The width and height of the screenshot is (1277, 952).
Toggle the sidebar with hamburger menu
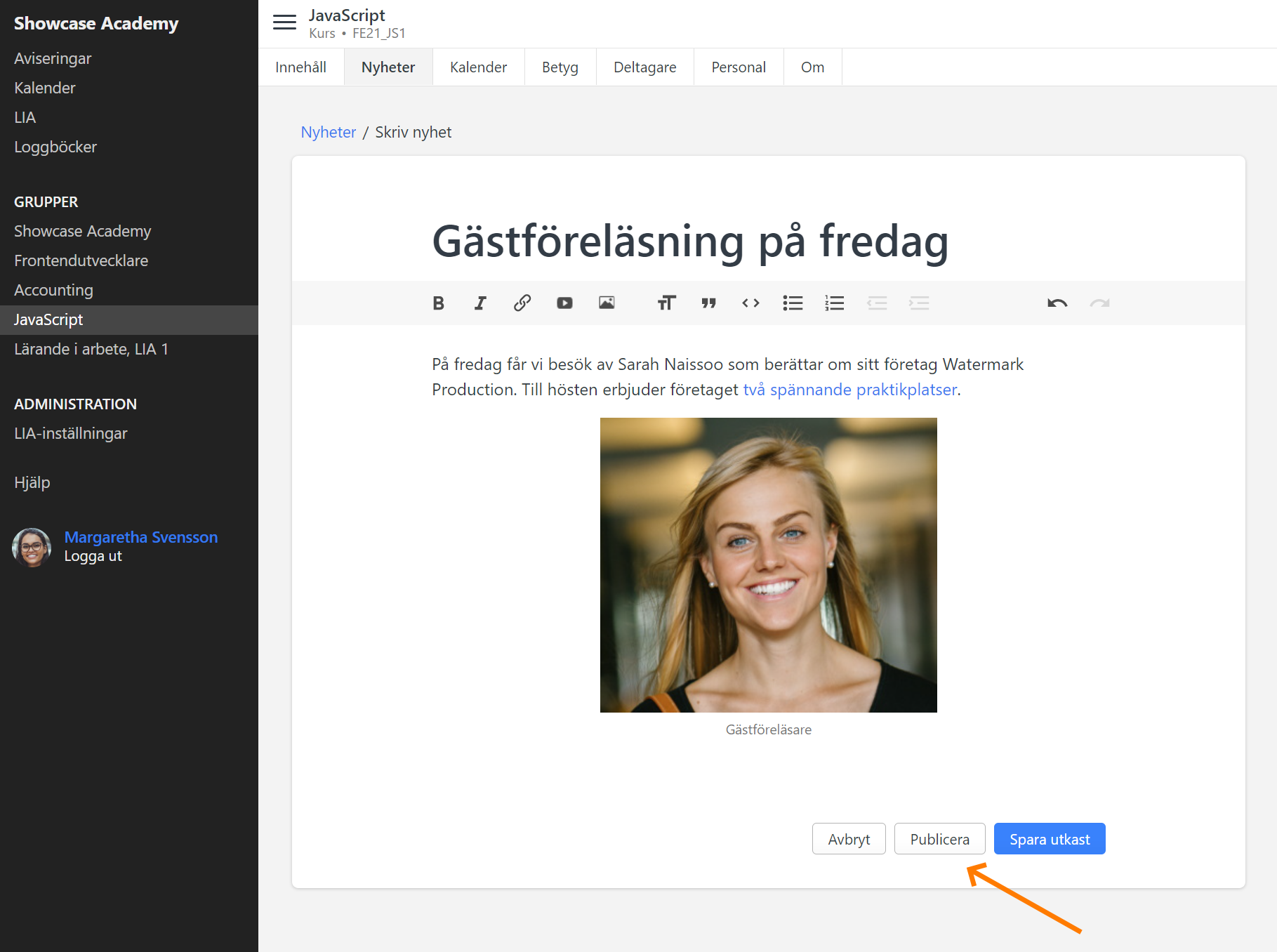284,22
